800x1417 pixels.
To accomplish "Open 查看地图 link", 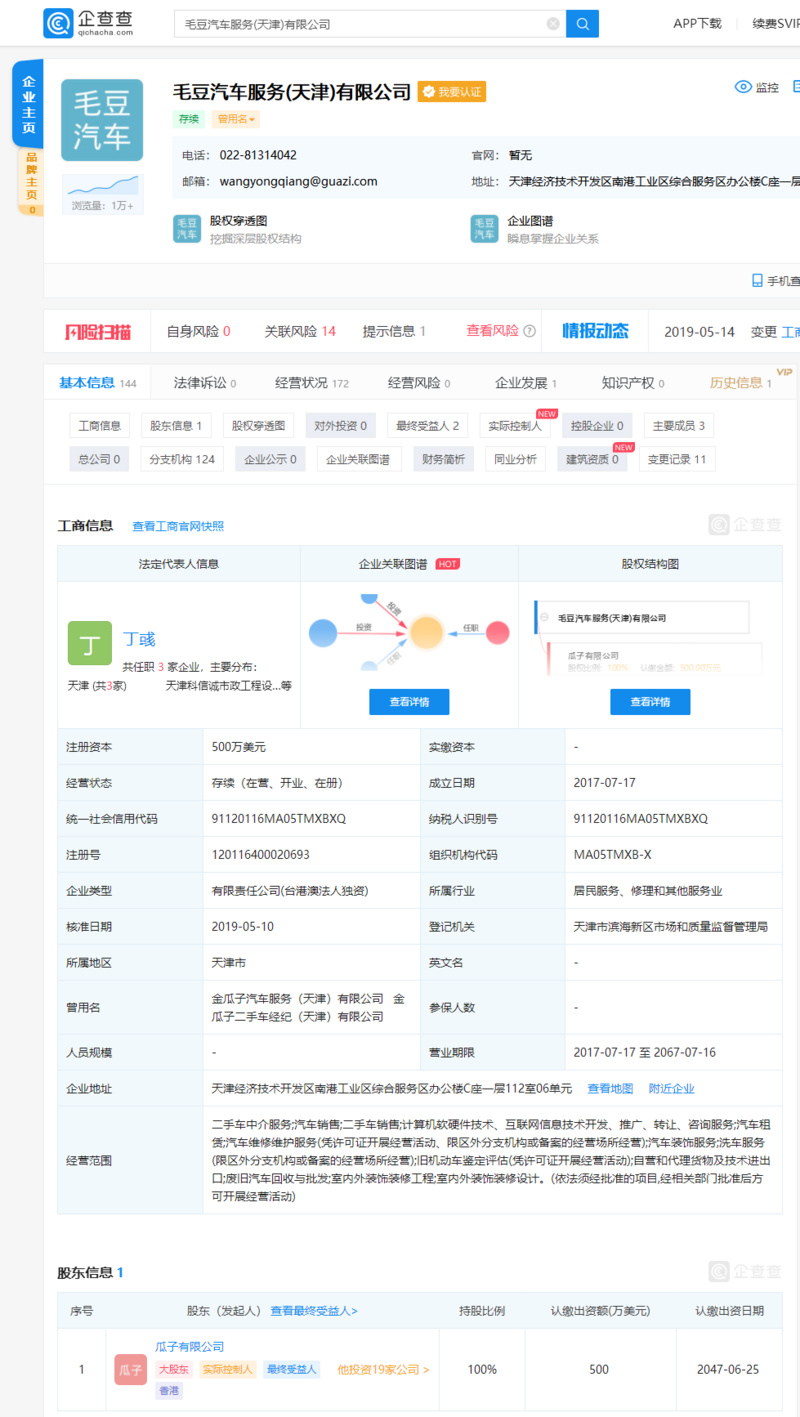I will pyautogui.click(x=610, y=1088).
